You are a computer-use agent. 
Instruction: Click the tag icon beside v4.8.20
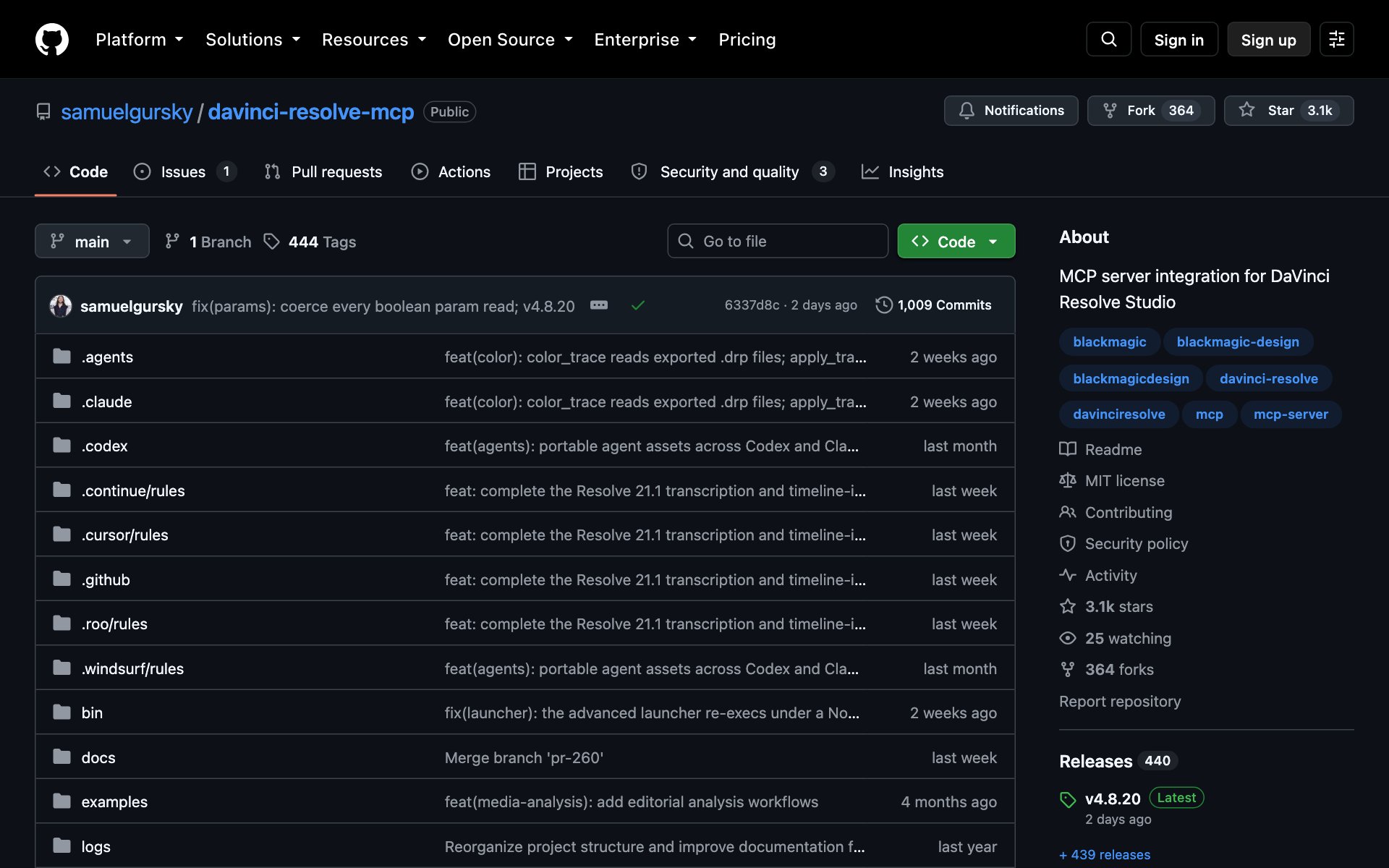coord(1068,799)
